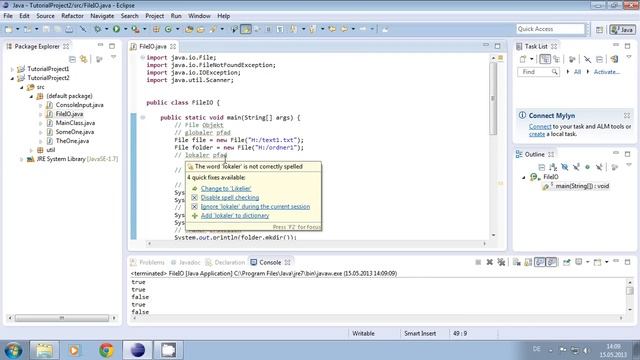Viewport: 640px width, 360px height.
Task: Open Package Explorer view menu triangle
Action: (x=113, y=57)
